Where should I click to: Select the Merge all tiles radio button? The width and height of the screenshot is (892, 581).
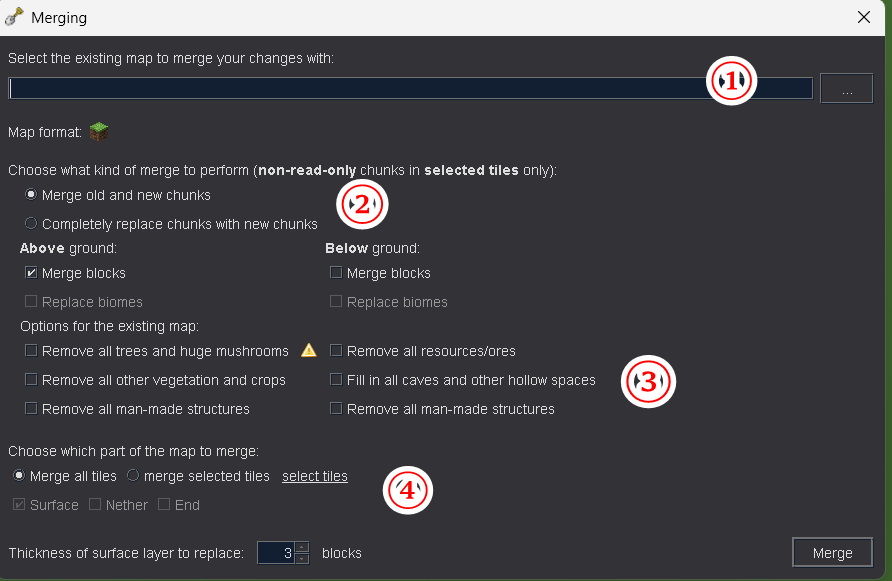[19, 476]
